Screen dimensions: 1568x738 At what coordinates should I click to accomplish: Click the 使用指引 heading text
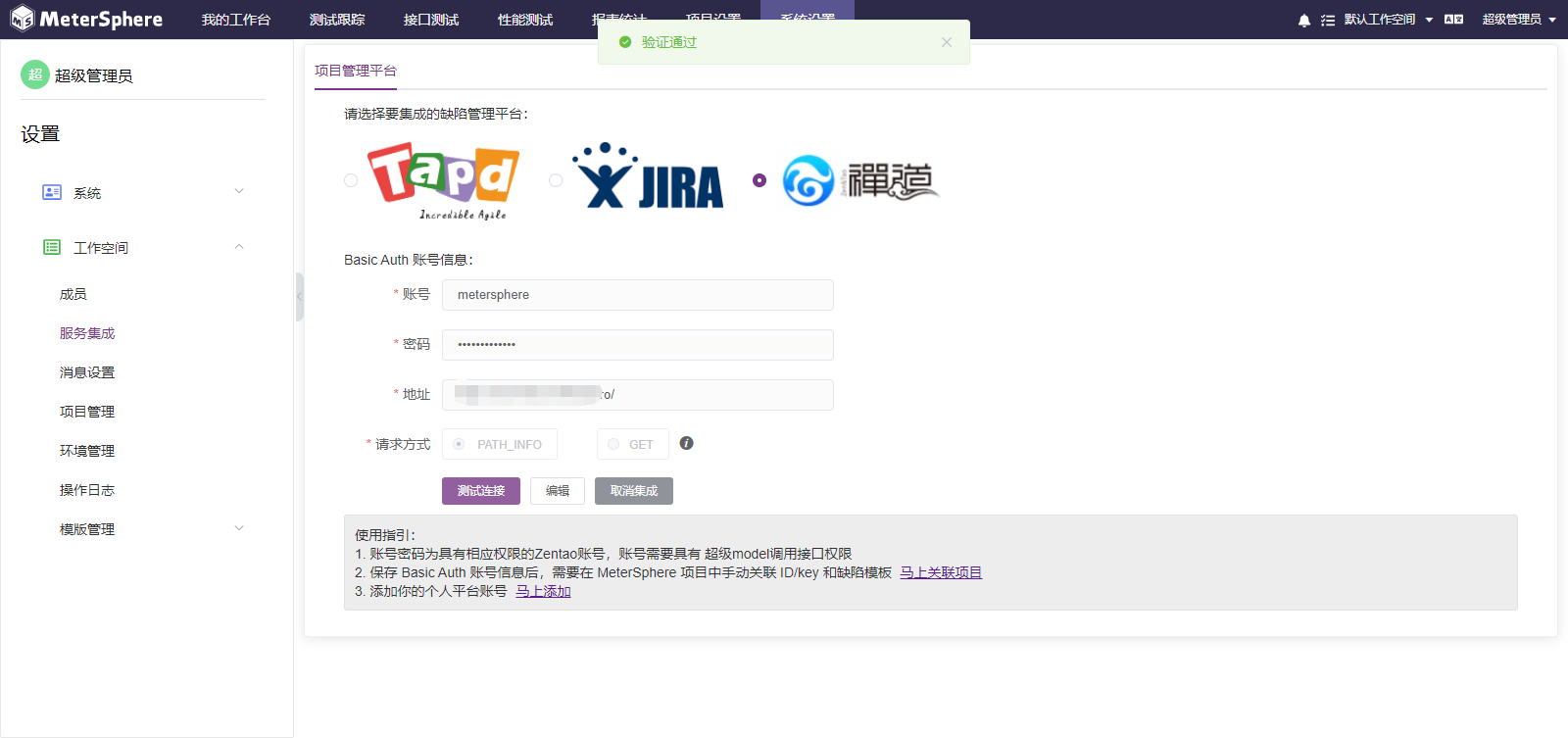click(385, 535)
